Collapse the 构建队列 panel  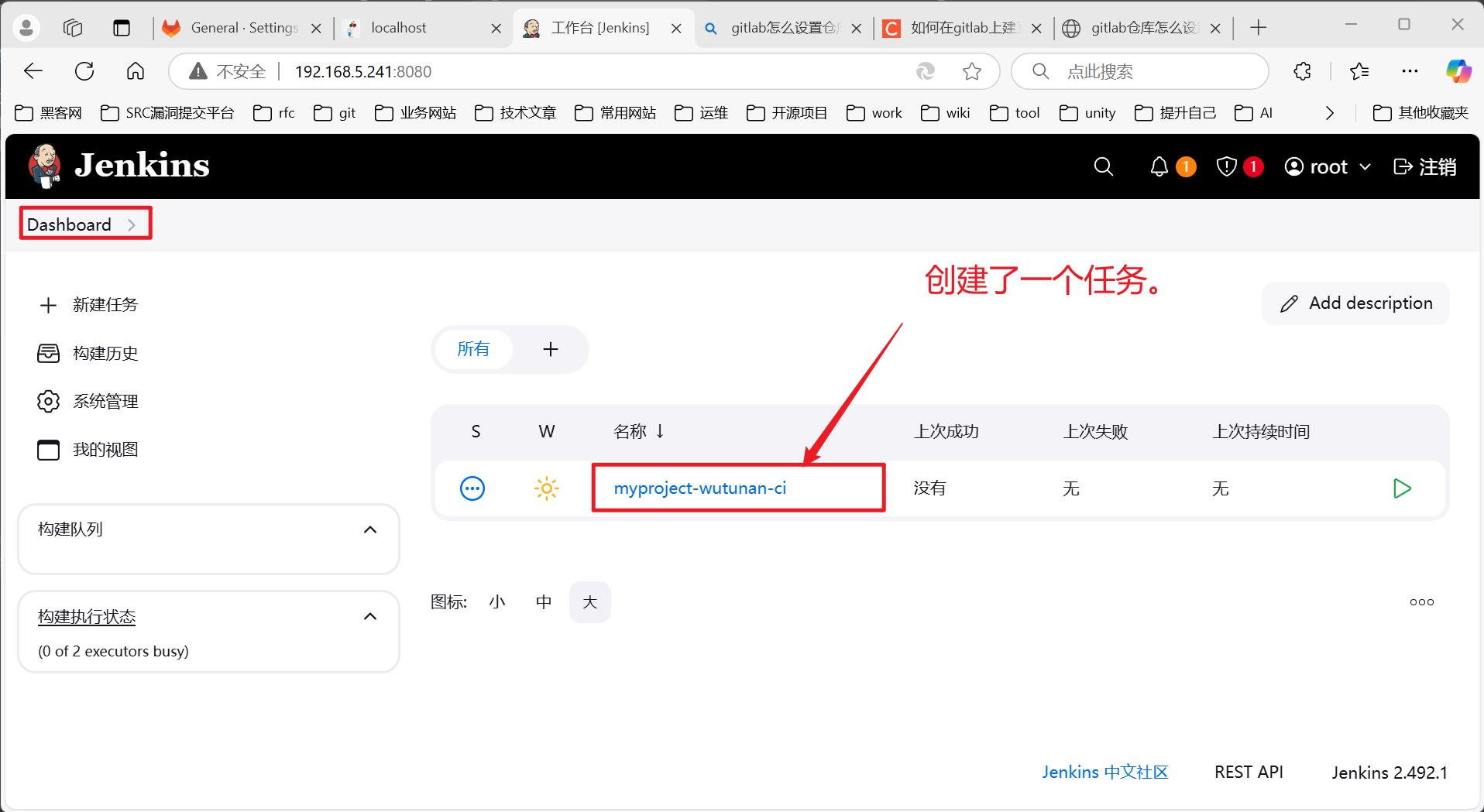(x=370, y=529)
